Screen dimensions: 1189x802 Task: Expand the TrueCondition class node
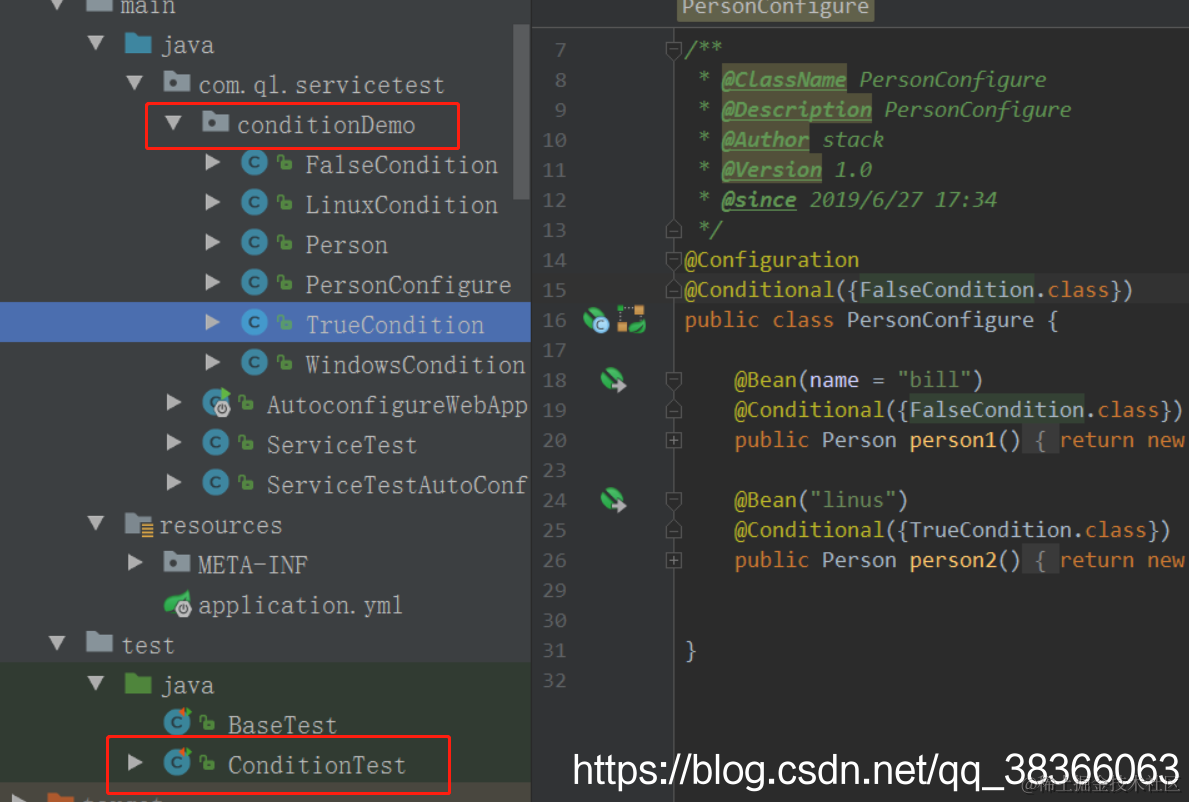(213, 324)
